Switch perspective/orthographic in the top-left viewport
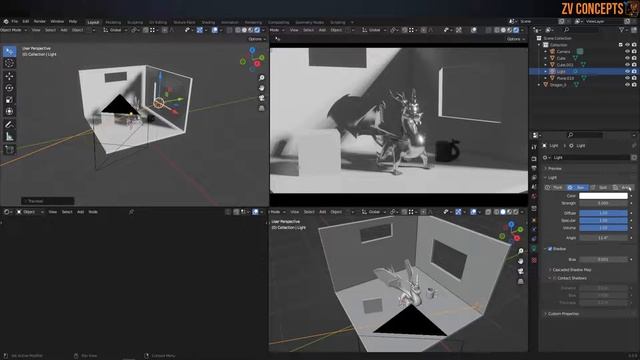 pos(262,108)
